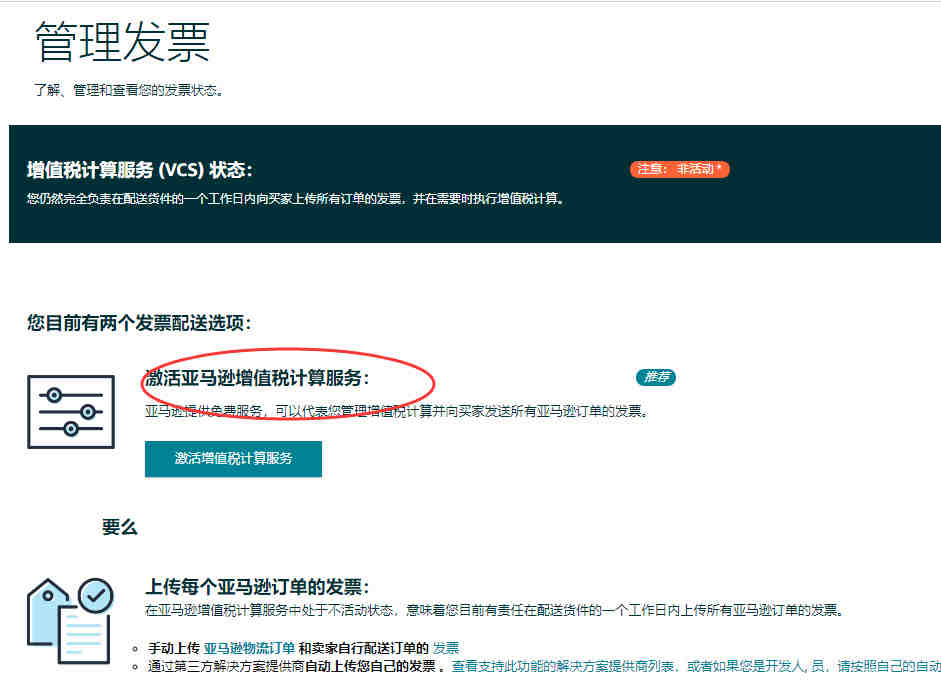Click the 注意：非活动 status badge
The image size is (941, 689).
click(679, 169)
